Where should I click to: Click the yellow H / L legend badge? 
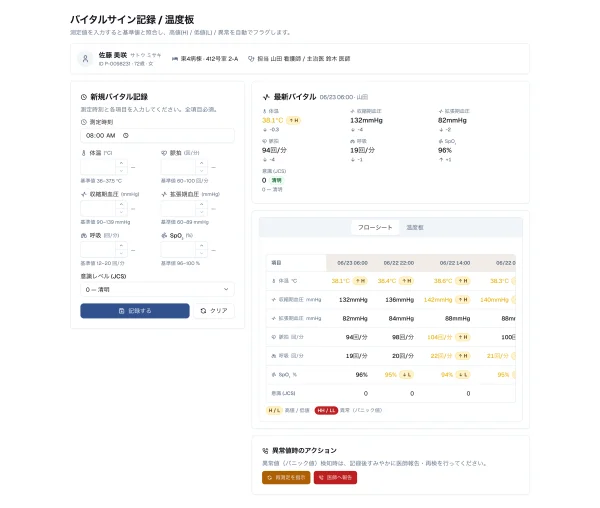[x=274, y=410]
